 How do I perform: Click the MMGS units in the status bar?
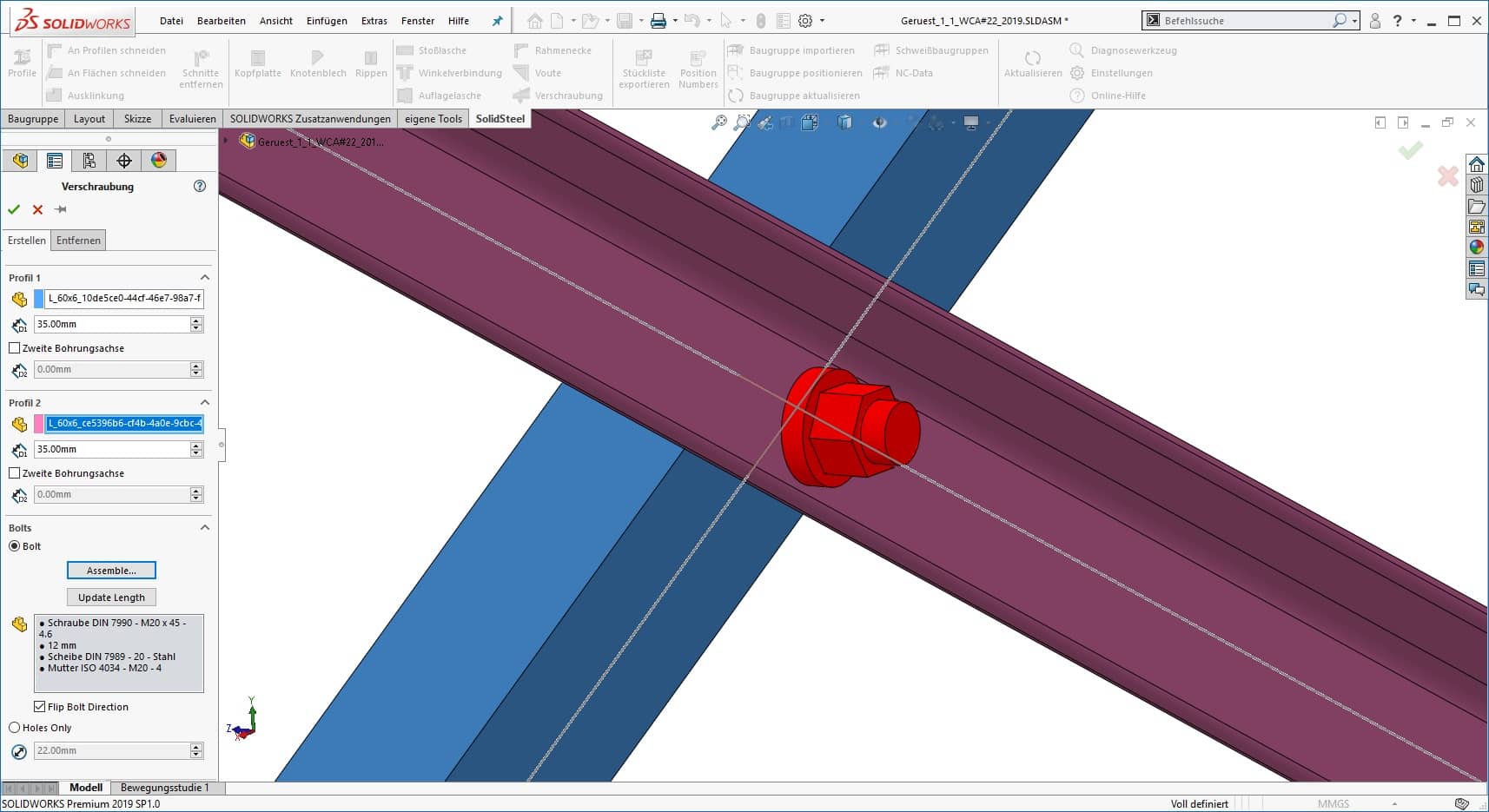1333,804
